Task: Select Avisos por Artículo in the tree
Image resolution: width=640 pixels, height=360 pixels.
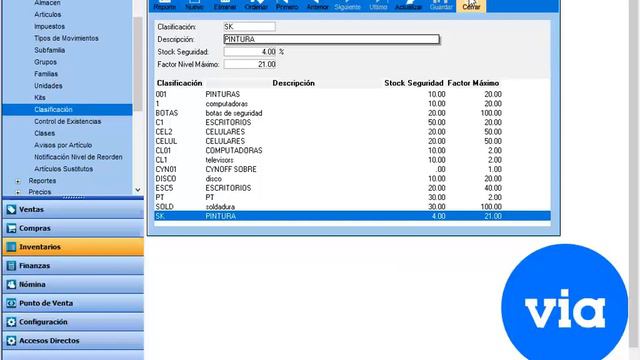Action: click(63, 145)
